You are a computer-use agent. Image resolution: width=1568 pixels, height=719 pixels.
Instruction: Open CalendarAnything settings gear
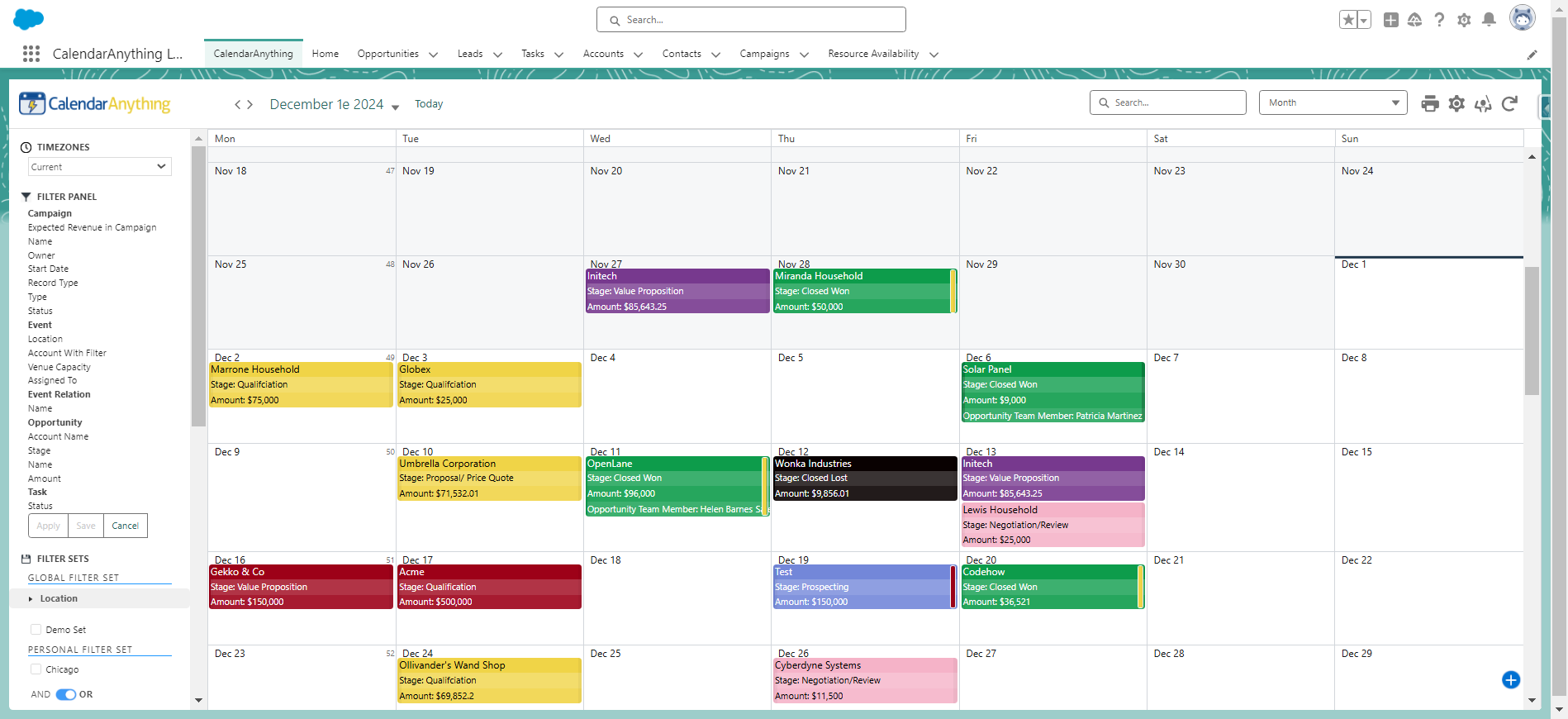[1456, 103]
